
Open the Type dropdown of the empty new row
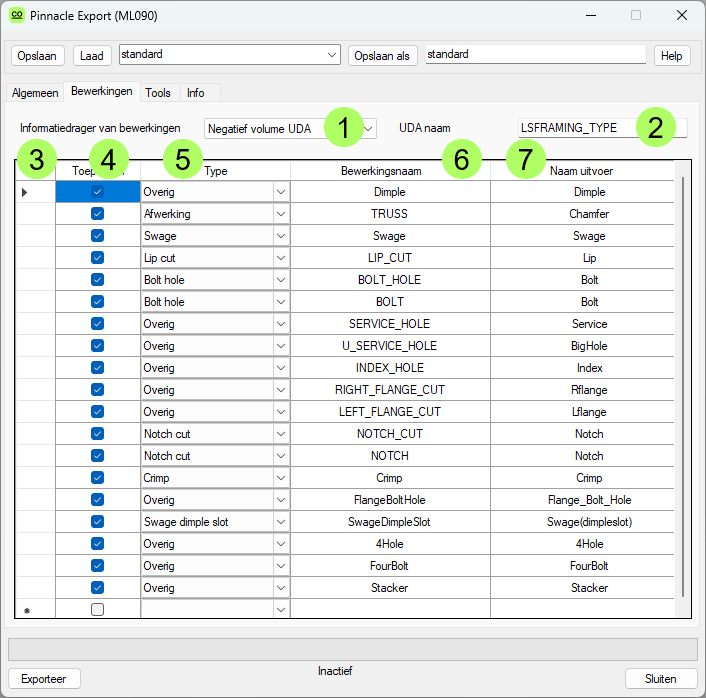(x=281, y=610)
